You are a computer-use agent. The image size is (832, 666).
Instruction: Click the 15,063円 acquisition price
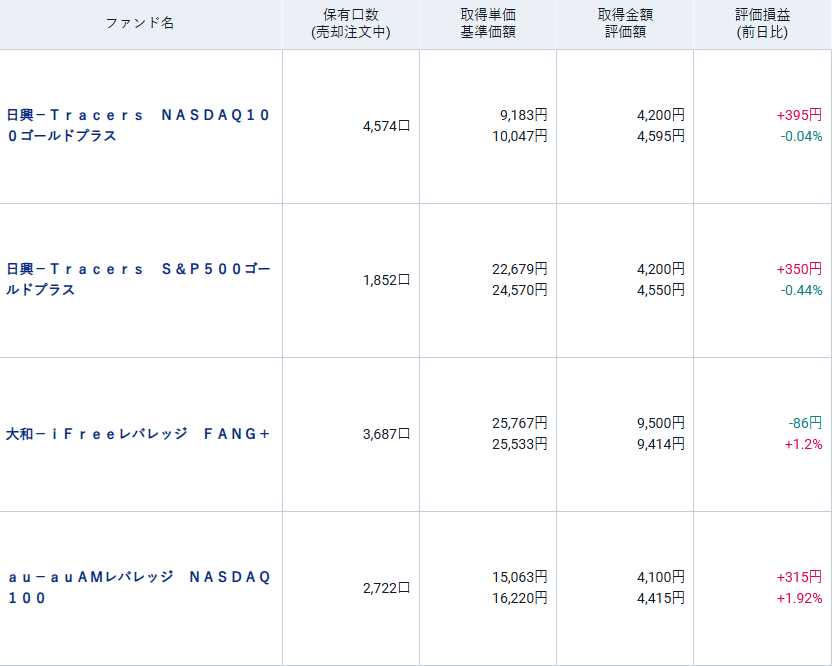point(519,577)
